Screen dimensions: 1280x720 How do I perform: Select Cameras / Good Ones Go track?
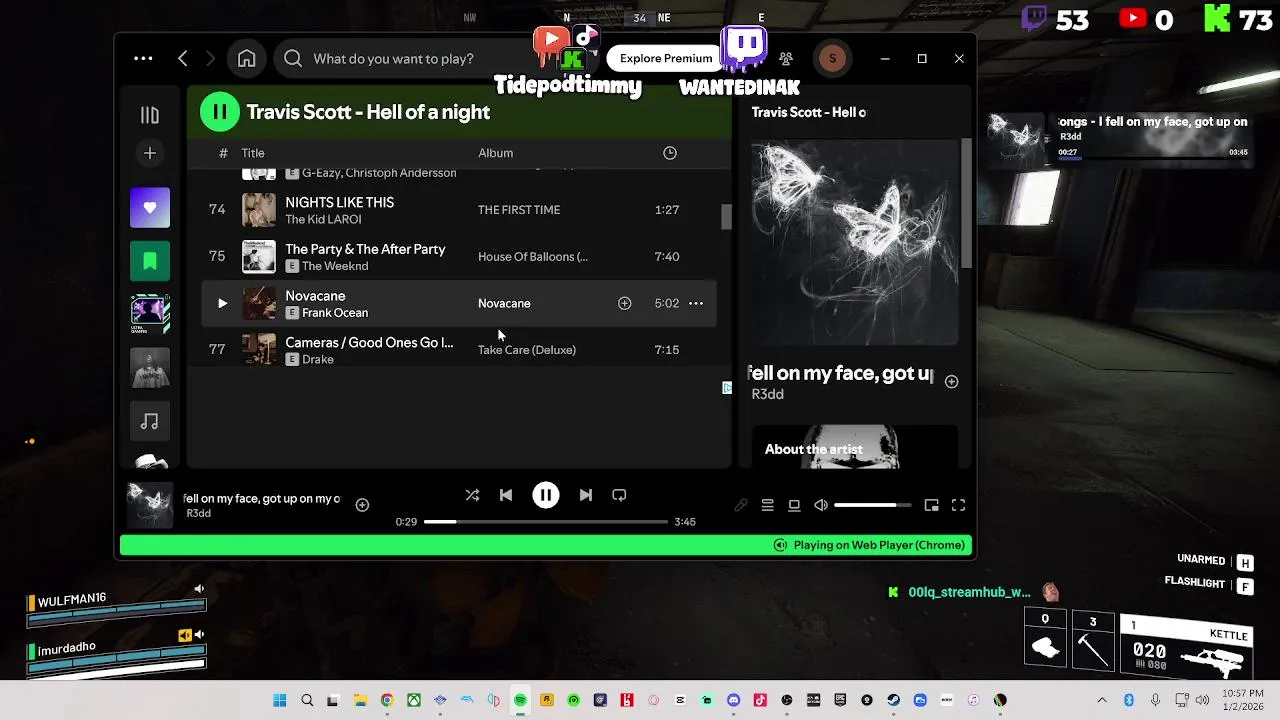tap(369, 342)
